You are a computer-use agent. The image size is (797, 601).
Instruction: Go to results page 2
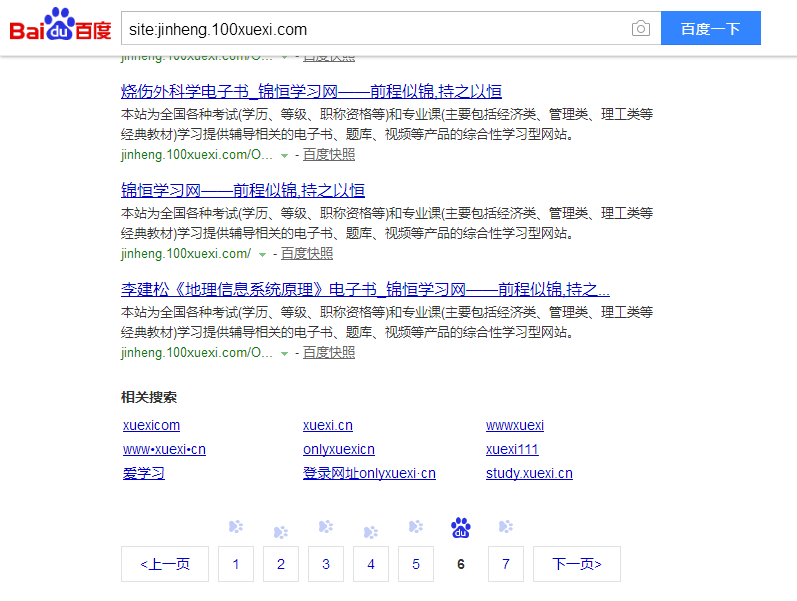281,564
